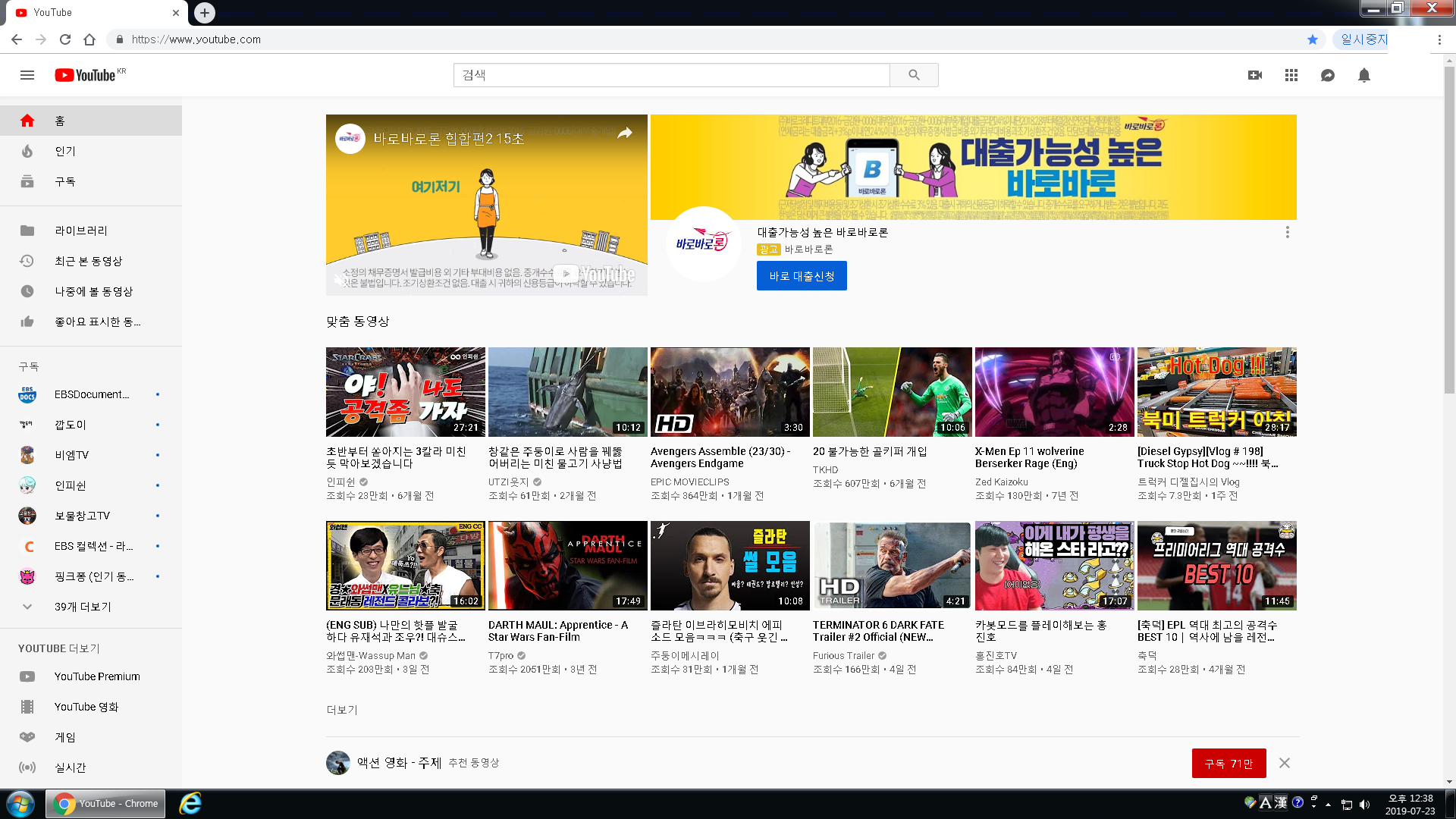The height and width of the screenshot is (819, 1456).
Task: Open the 실시간 live icon
Action: (27, 767)
